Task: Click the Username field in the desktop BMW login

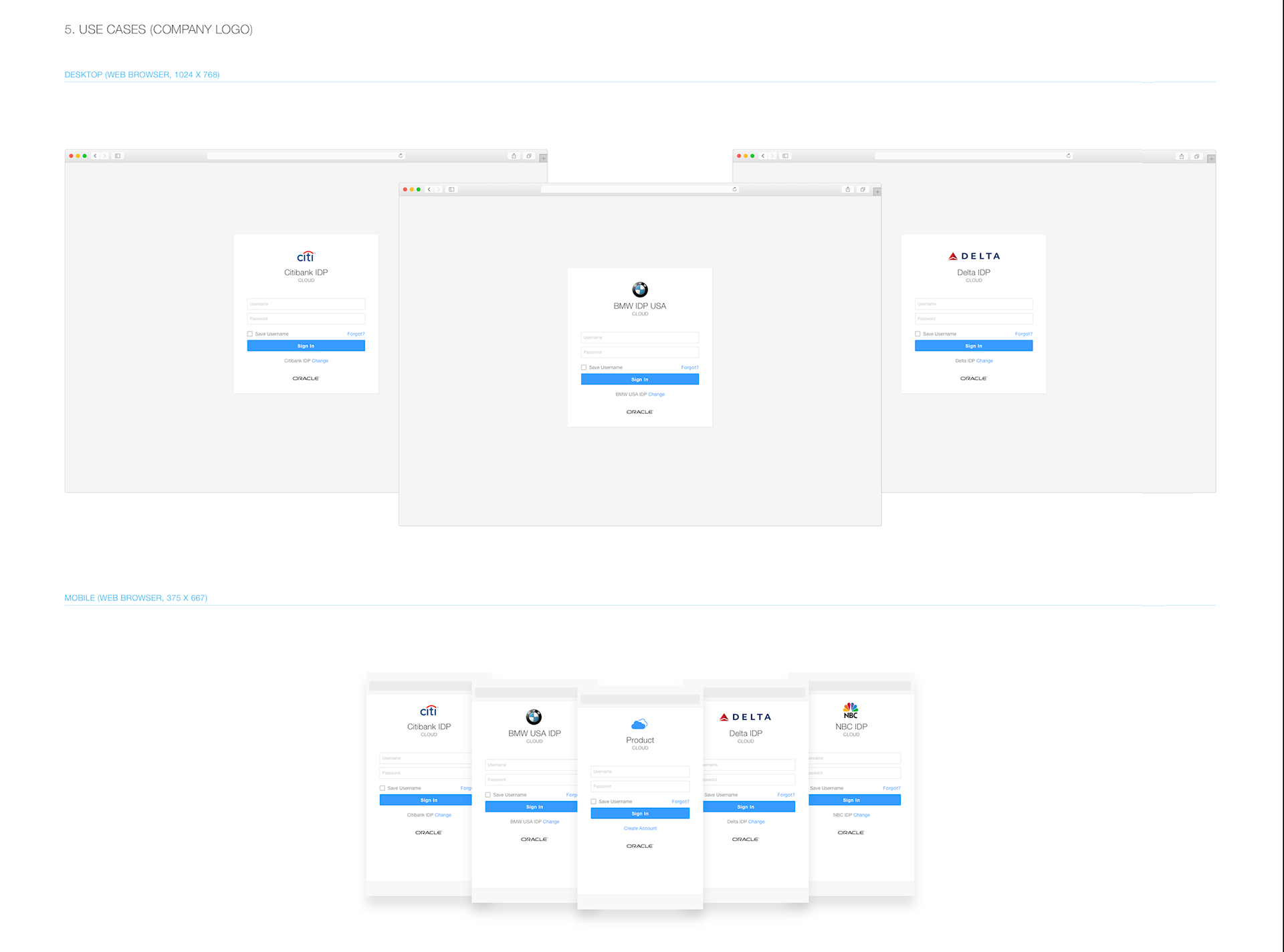Action: (x=640, y=338)
